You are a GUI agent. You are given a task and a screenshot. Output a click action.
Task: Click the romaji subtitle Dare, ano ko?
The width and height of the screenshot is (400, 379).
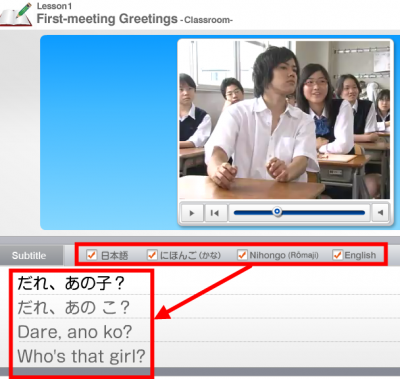(75, 332)
